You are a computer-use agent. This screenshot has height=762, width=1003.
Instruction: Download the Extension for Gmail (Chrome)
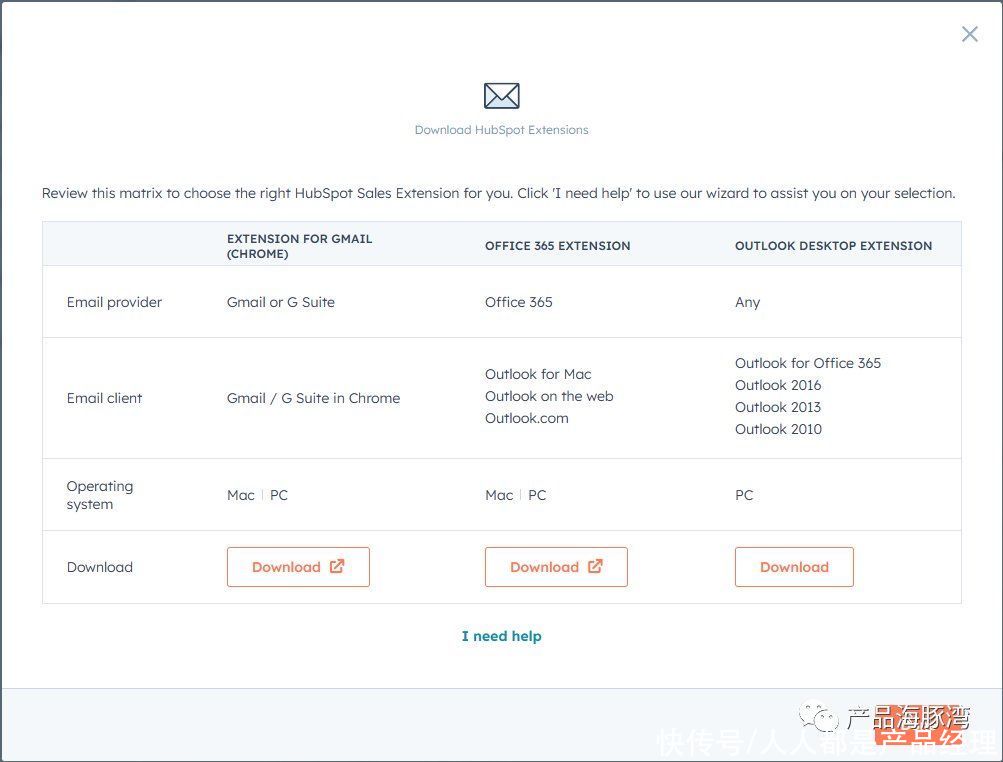coord(298,567)
